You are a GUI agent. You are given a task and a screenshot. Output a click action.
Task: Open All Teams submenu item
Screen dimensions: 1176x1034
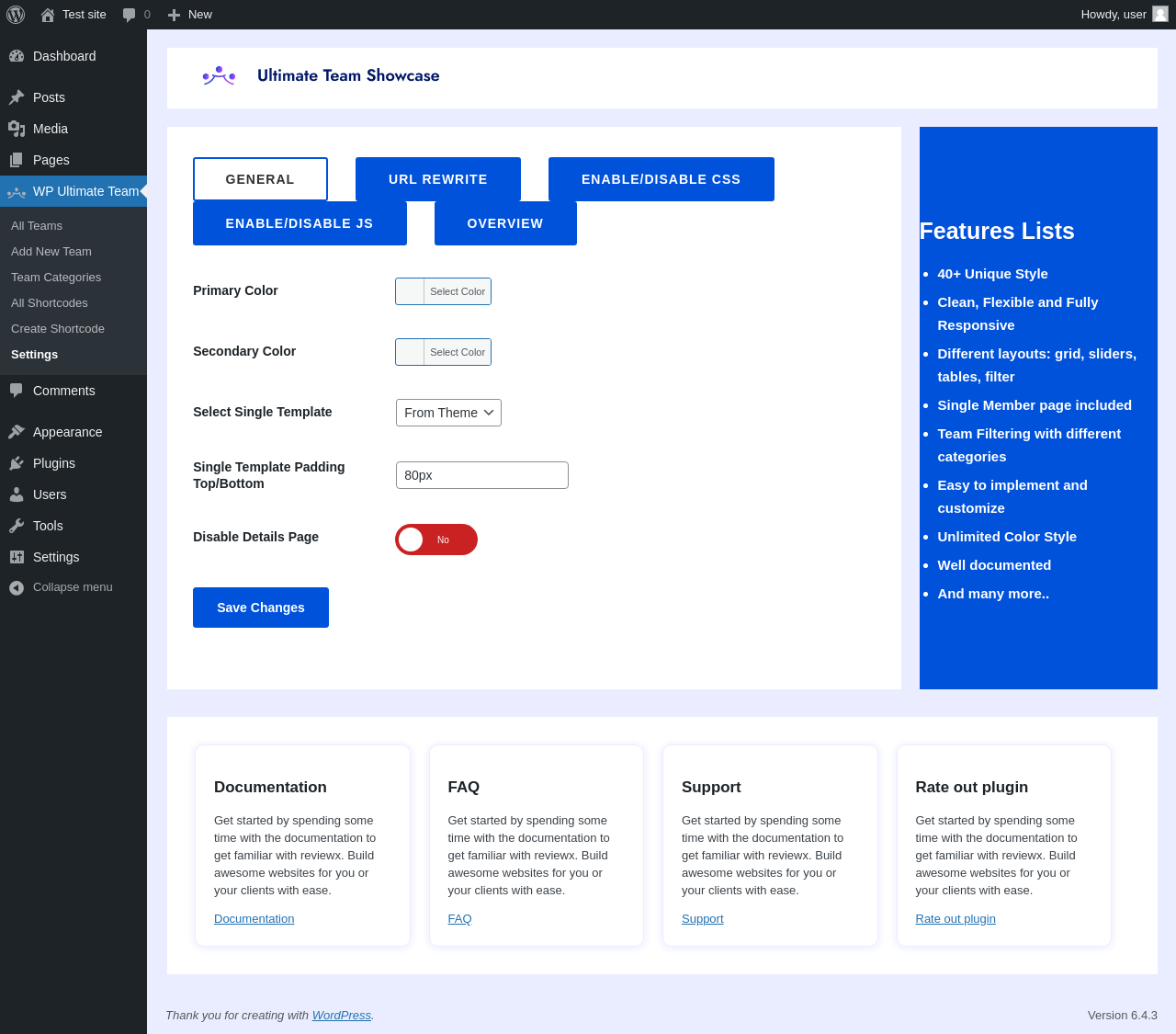(37, 226)
